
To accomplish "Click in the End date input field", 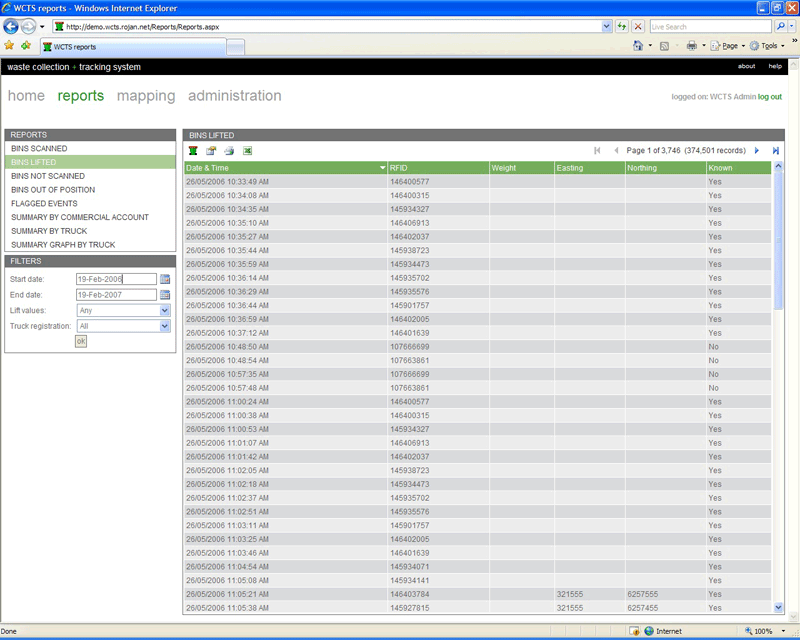I will (116, 295).
